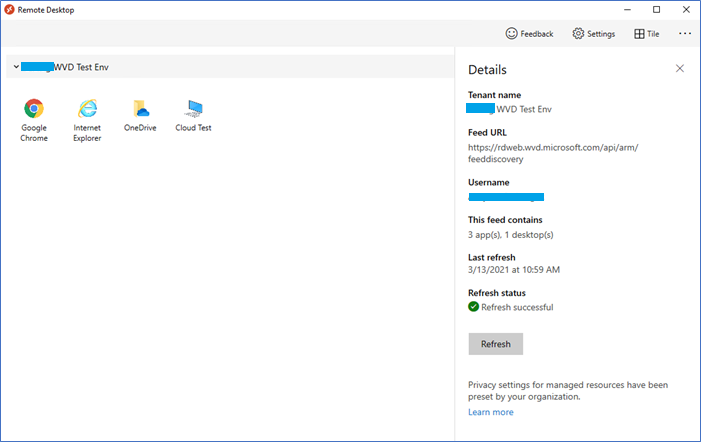Click the '3 app(s), 1 desktop(s)' text
Viewport: 701px width, 442px height.
511,235
